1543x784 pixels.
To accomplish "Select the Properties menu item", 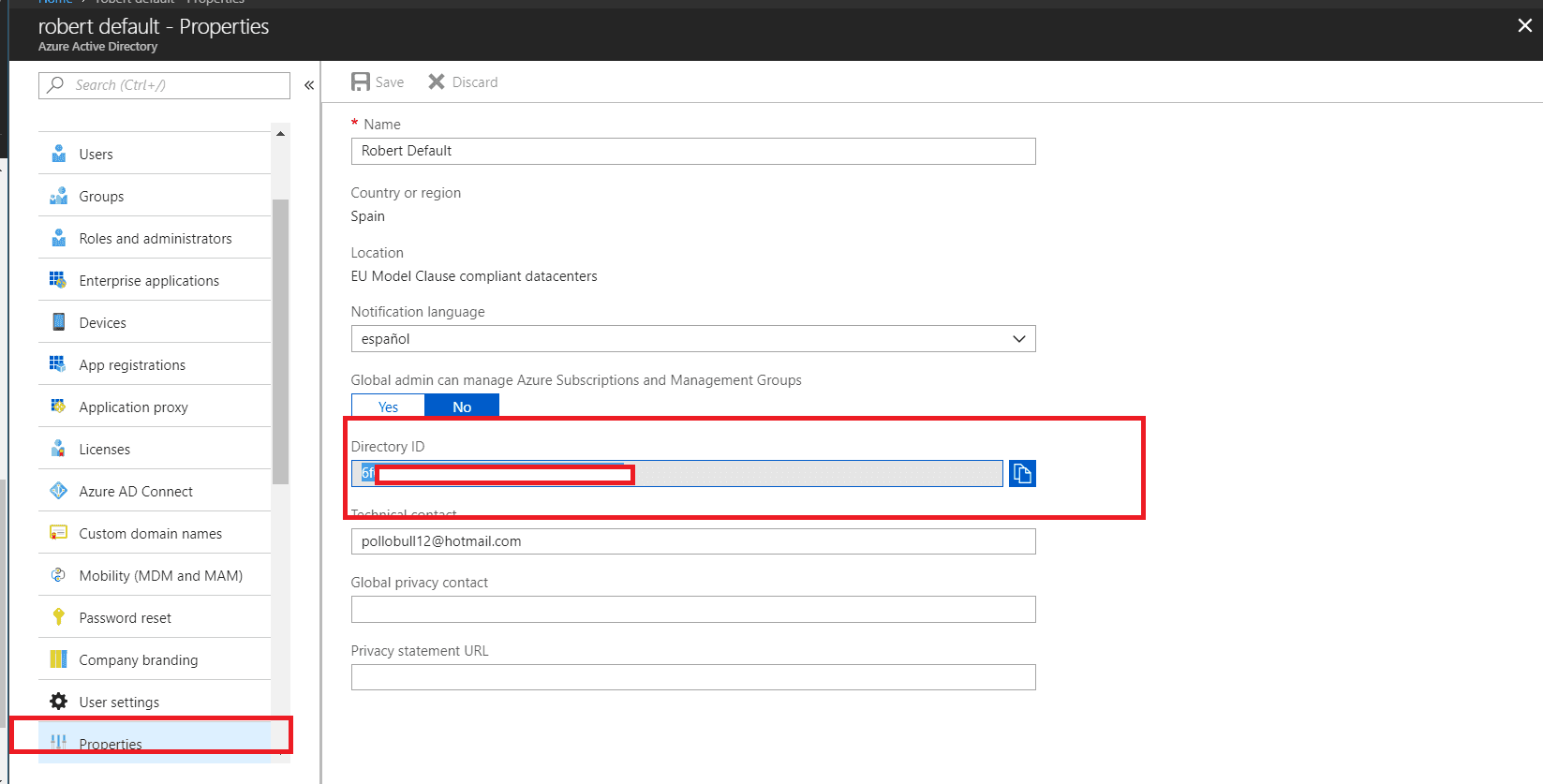I will pyautogui.click(x=155, y=743).
